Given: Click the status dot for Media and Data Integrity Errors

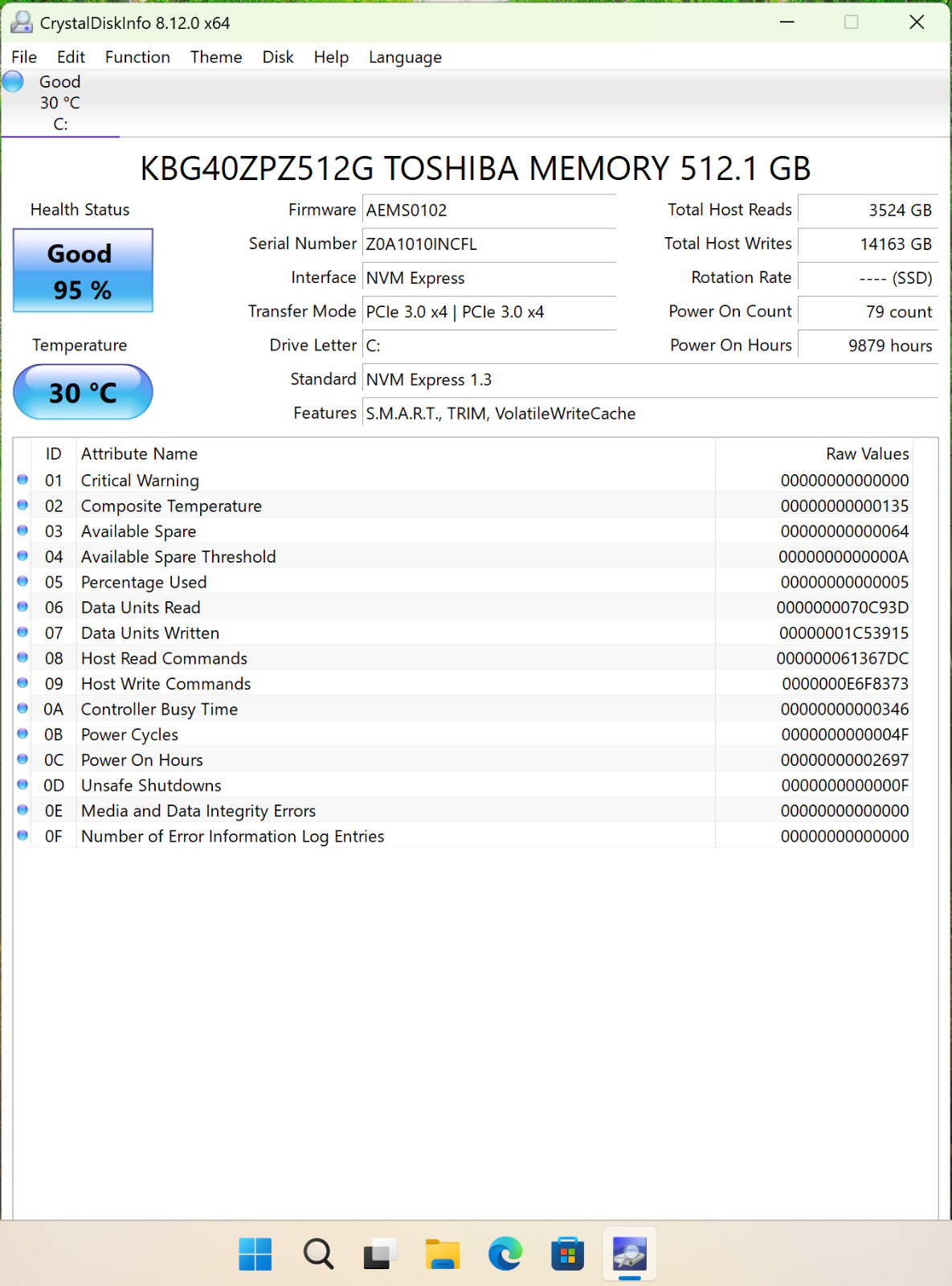Looking at the screenshot, I should click(x=22, y=810).
